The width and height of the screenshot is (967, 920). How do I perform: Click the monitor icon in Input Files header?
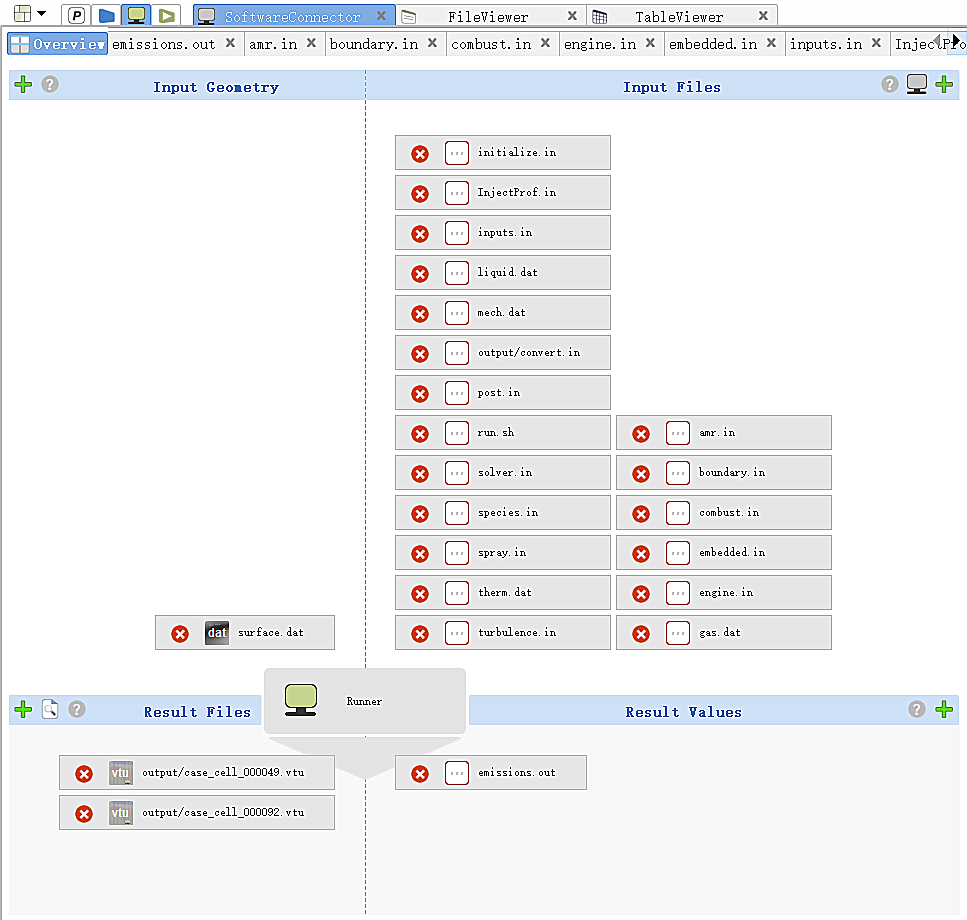tap(916, 85)
